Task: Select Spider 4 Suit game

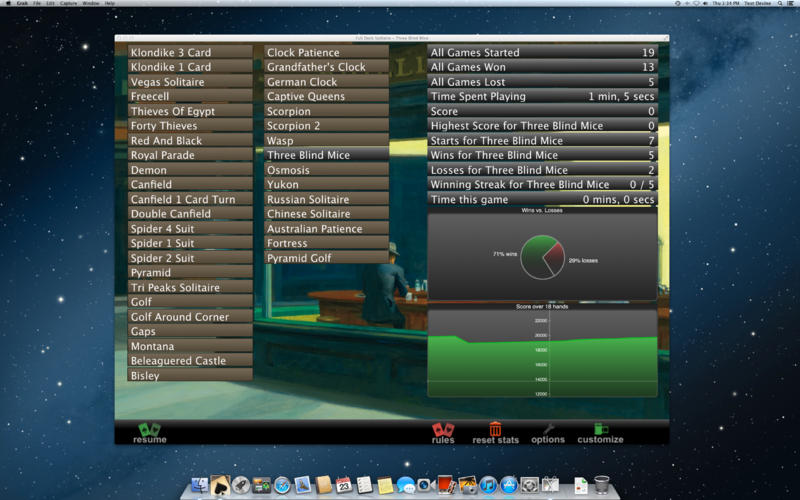Action: tap(190, 228)
